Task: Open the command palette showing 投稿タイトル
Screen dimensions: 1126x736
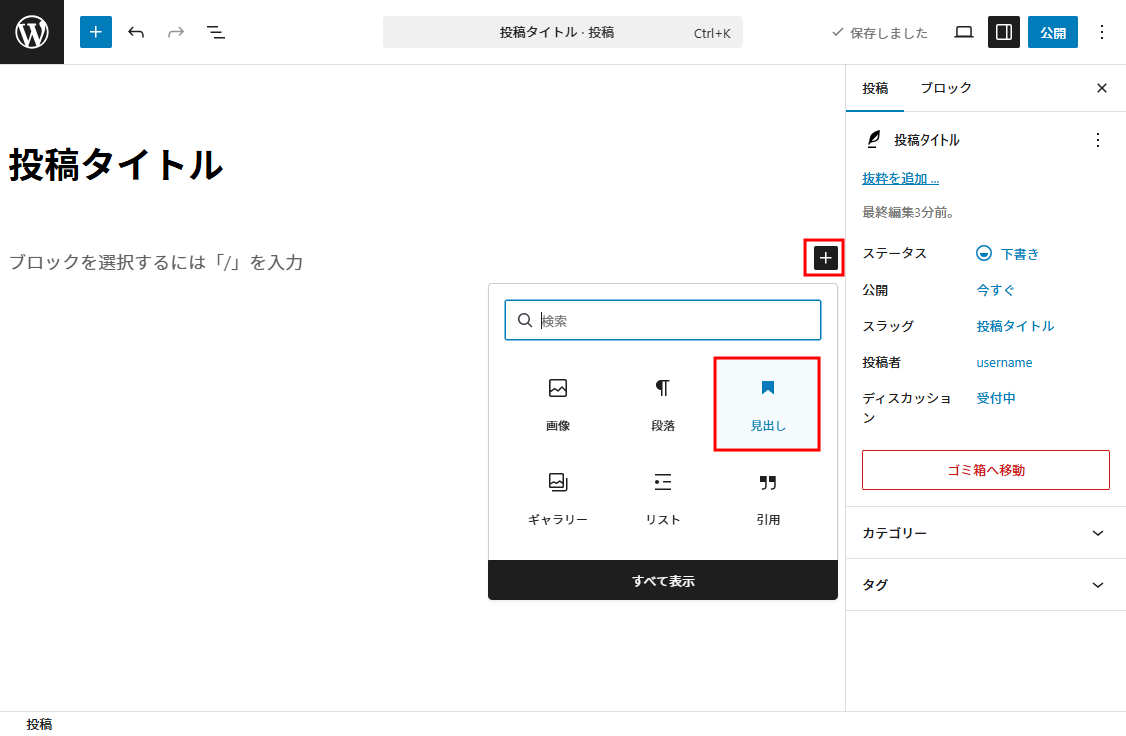Action: (562, 32)
